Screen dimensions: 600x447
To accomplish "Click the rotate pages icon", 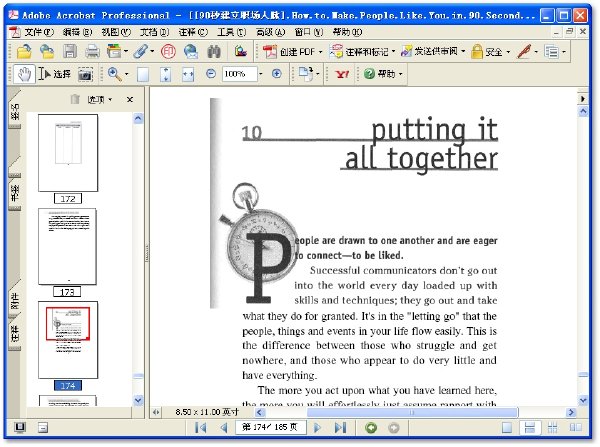I will click(306, 73).
